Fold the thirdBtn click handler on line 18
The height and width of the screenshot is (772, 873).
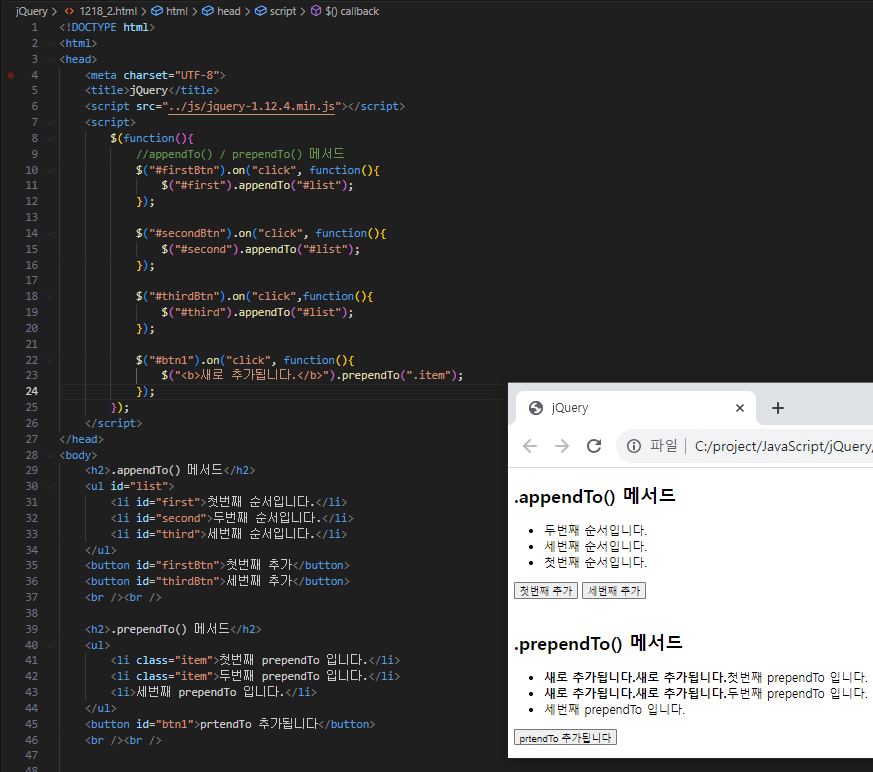[x=50, y=297]
